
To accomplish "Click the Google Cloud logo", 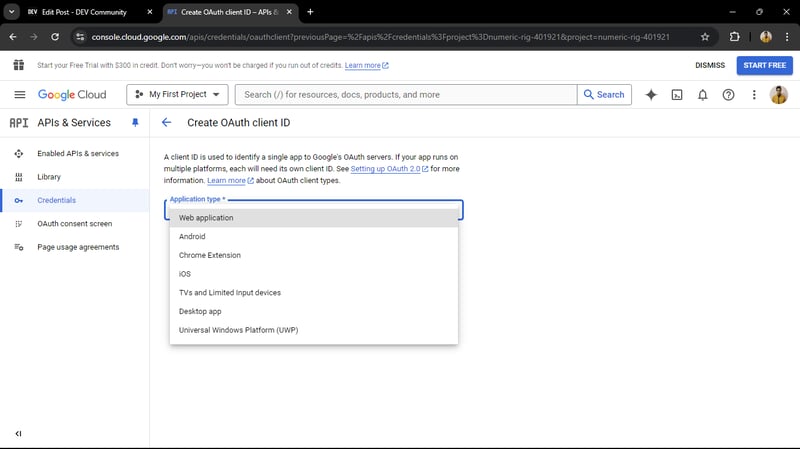I will [x=72, y=94].
